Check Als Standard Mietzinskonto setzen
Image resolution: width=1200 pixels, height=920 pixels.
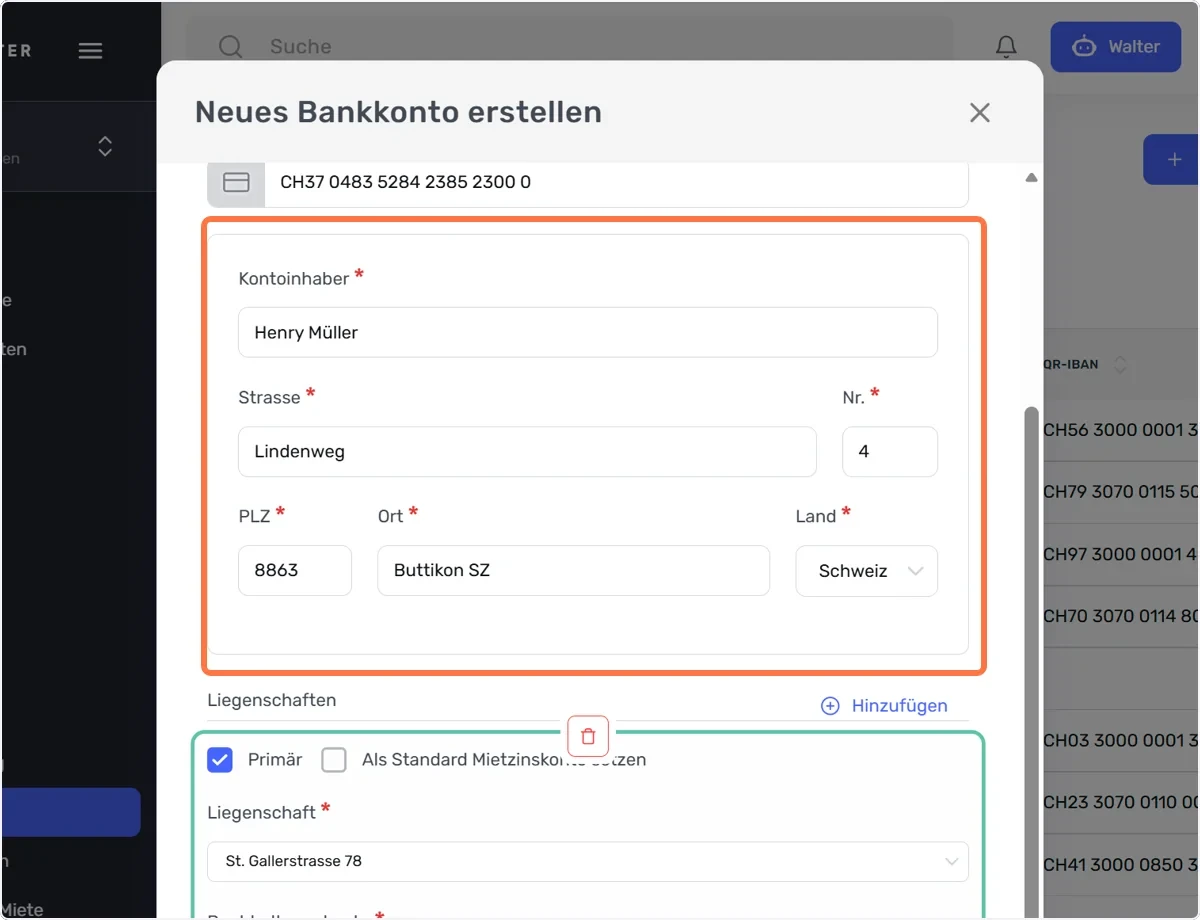point(334,760)
